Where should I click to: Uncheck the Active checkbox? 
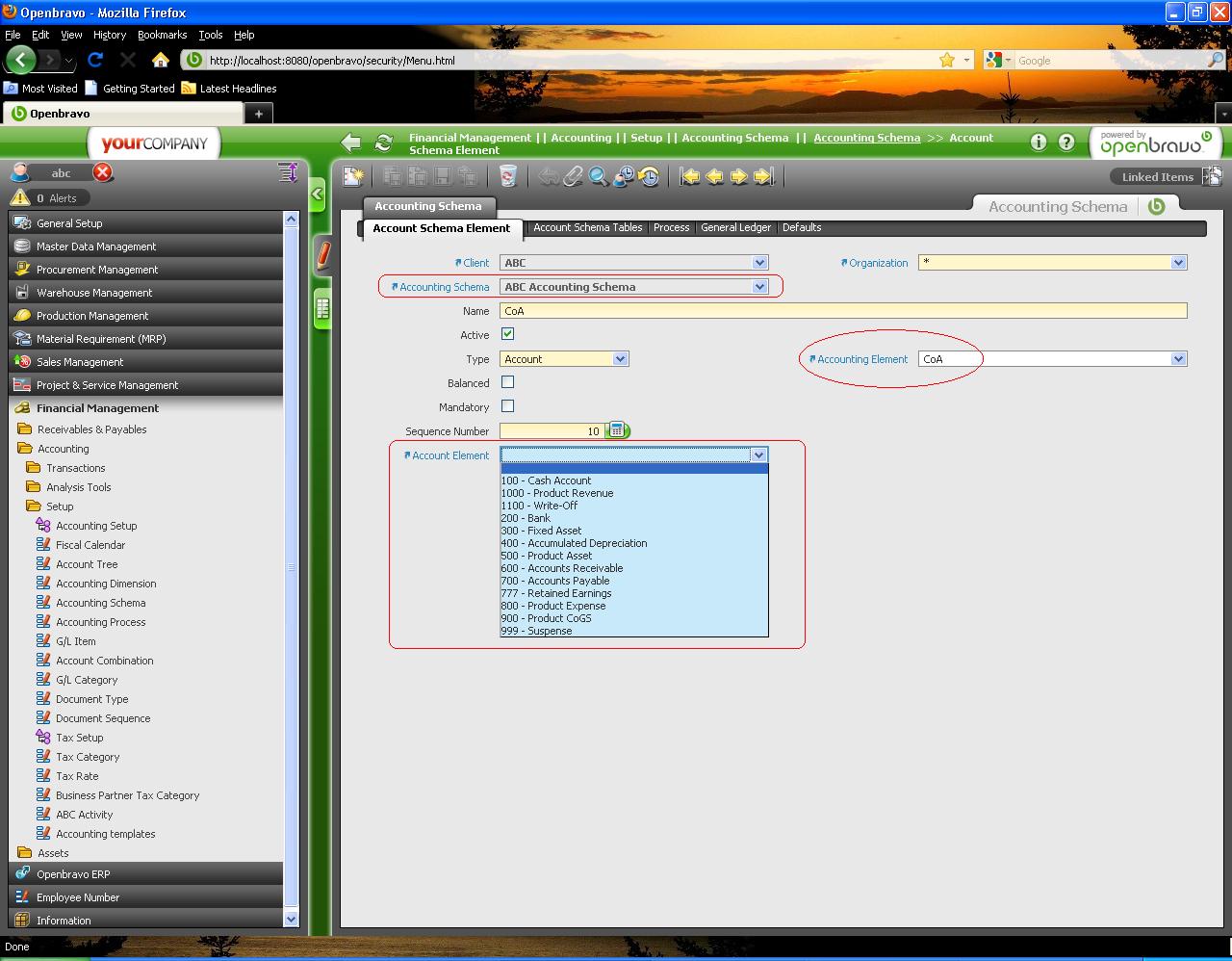[x=507, y=334]
